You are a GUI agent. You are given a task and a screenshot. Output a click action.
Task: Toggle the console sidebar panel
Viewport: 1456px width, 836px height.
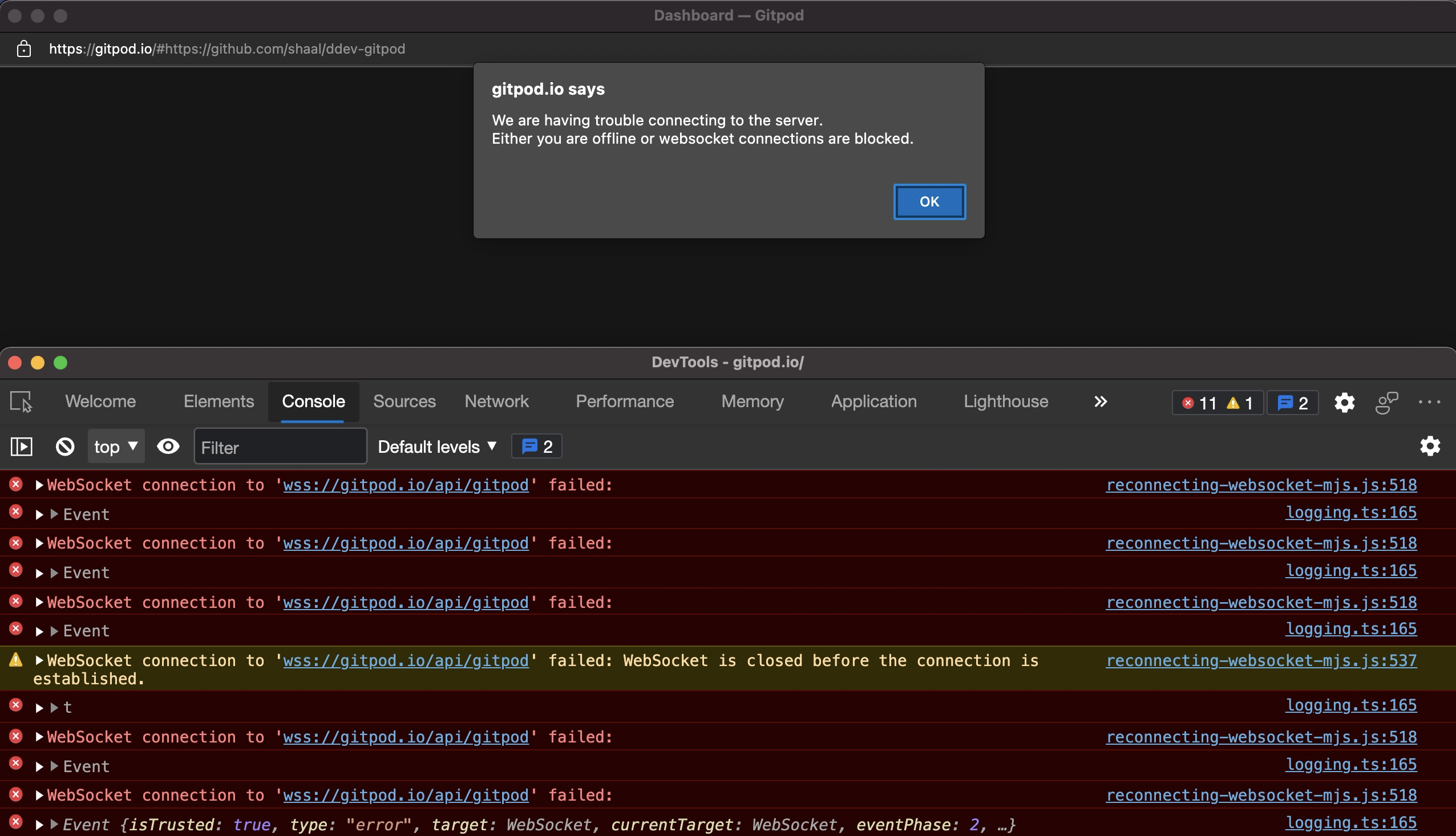(x=21, y=446)
